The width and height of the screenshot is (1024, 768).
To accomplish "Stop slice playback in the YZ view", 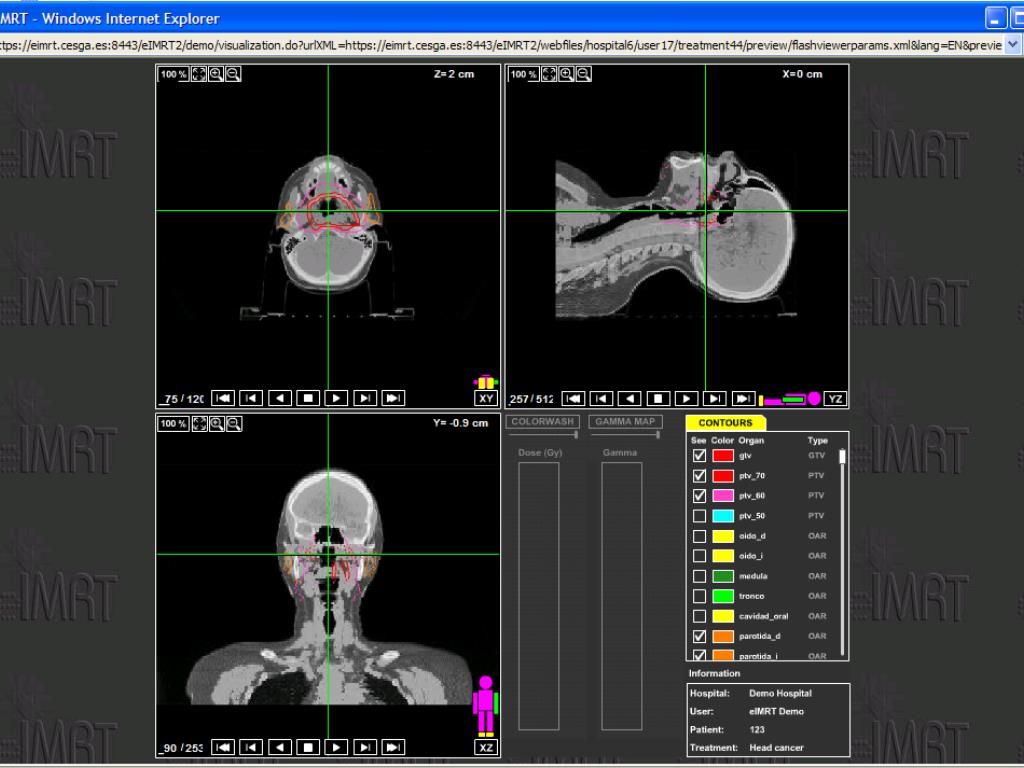I will [659, 398].
